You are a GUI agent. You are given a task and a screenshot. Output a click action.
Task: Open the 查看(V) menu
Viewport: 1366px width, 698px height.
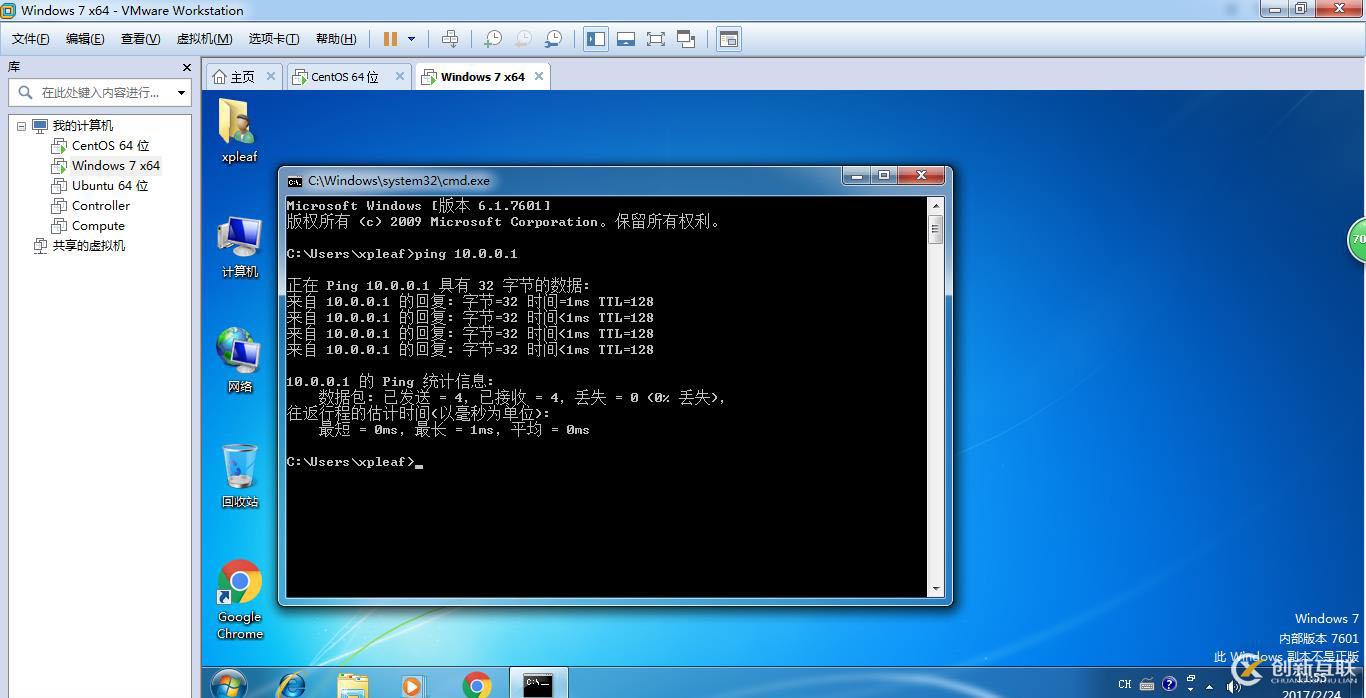140,39
